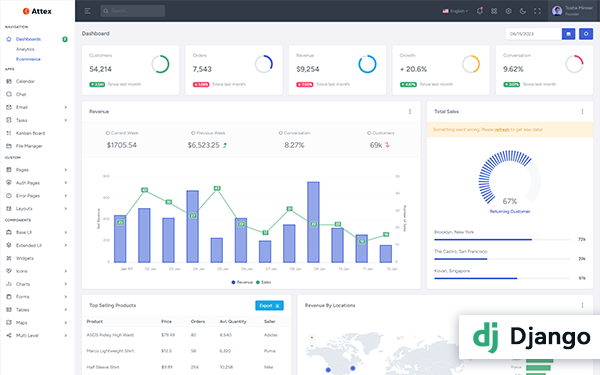Click the tallest 09 Jan revenue bar
This screenshot has width=600, height=375.
(x=313, y=222)
